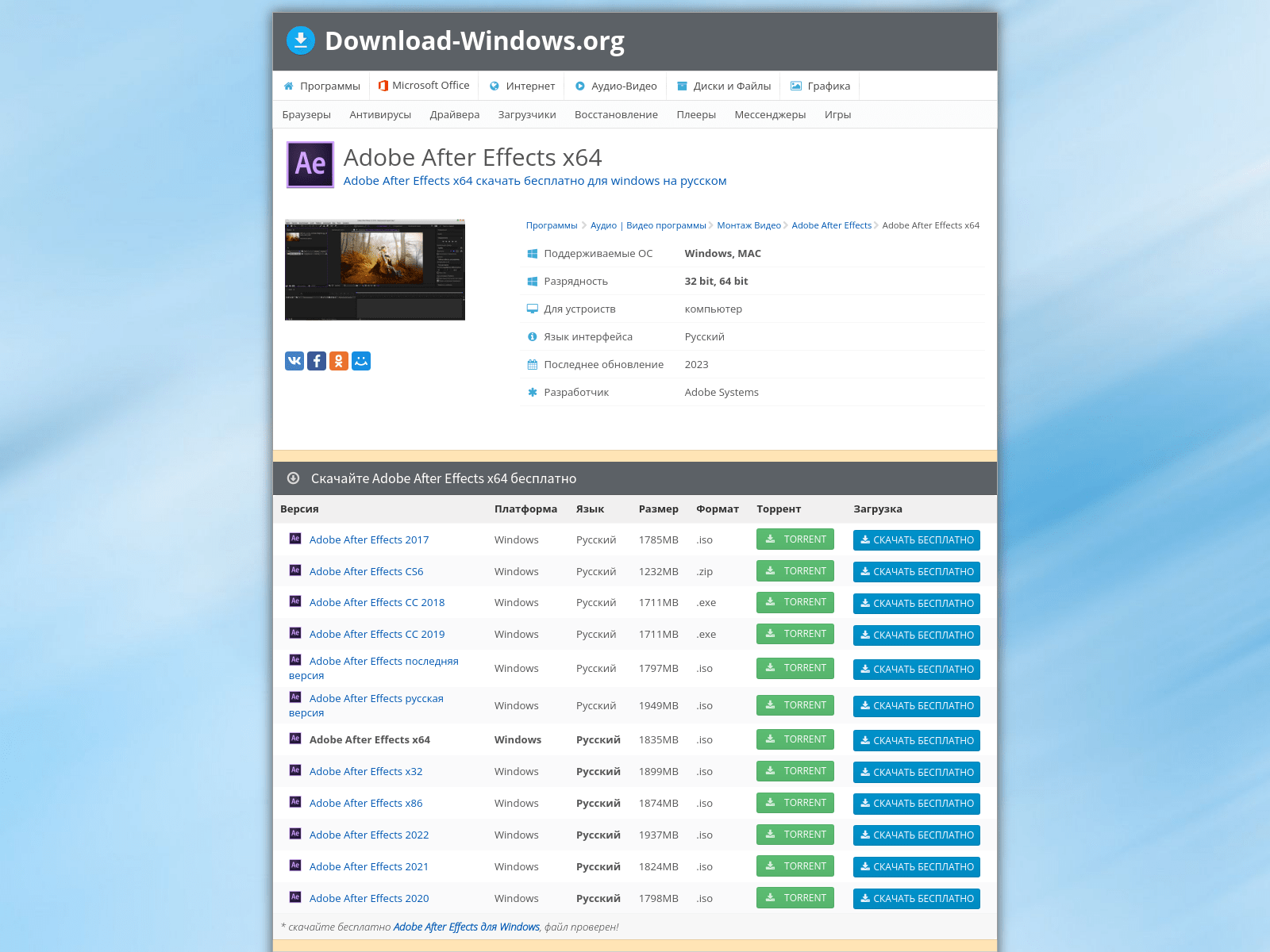This screenshot has height=952, width=1270.
Task: Go to the Браузеры category
Action: (x=306, y=115)
